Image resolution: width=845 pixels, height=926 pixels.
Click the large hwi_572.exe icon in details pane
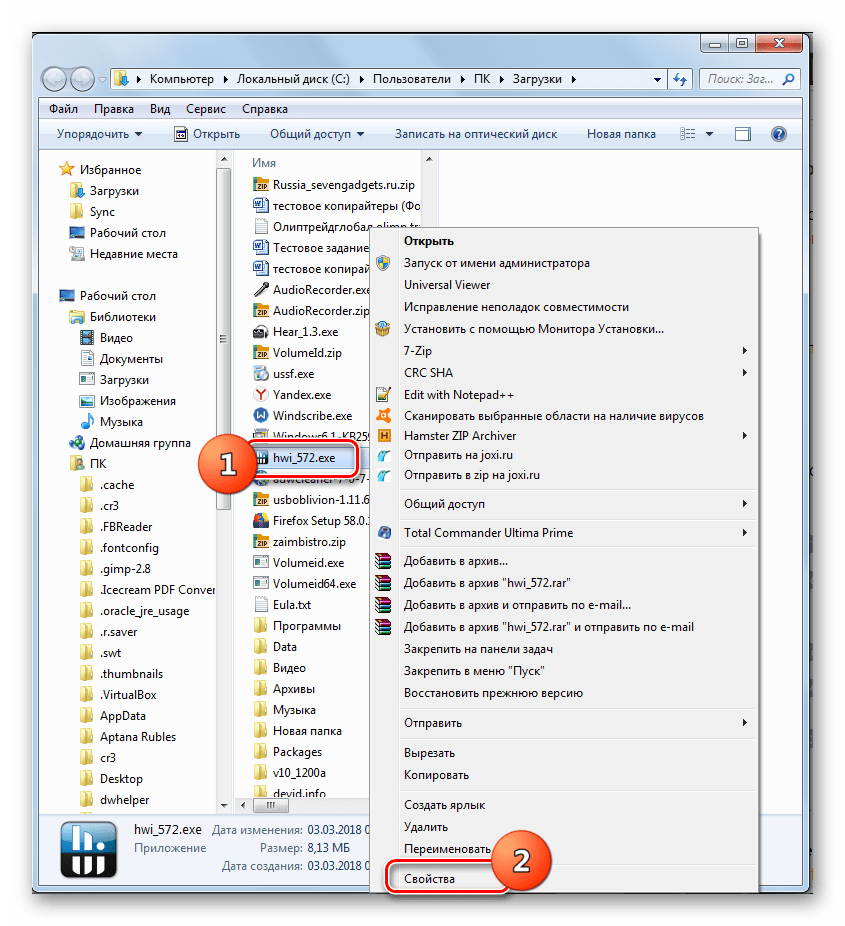pyautogui.click(x=88, y=849)
